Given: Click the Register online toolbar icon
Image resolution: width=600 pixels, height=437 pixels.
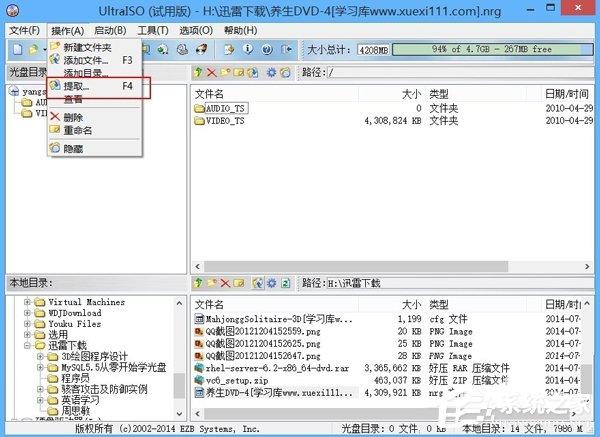Looking at the screenshot, I should click(229, 49).
